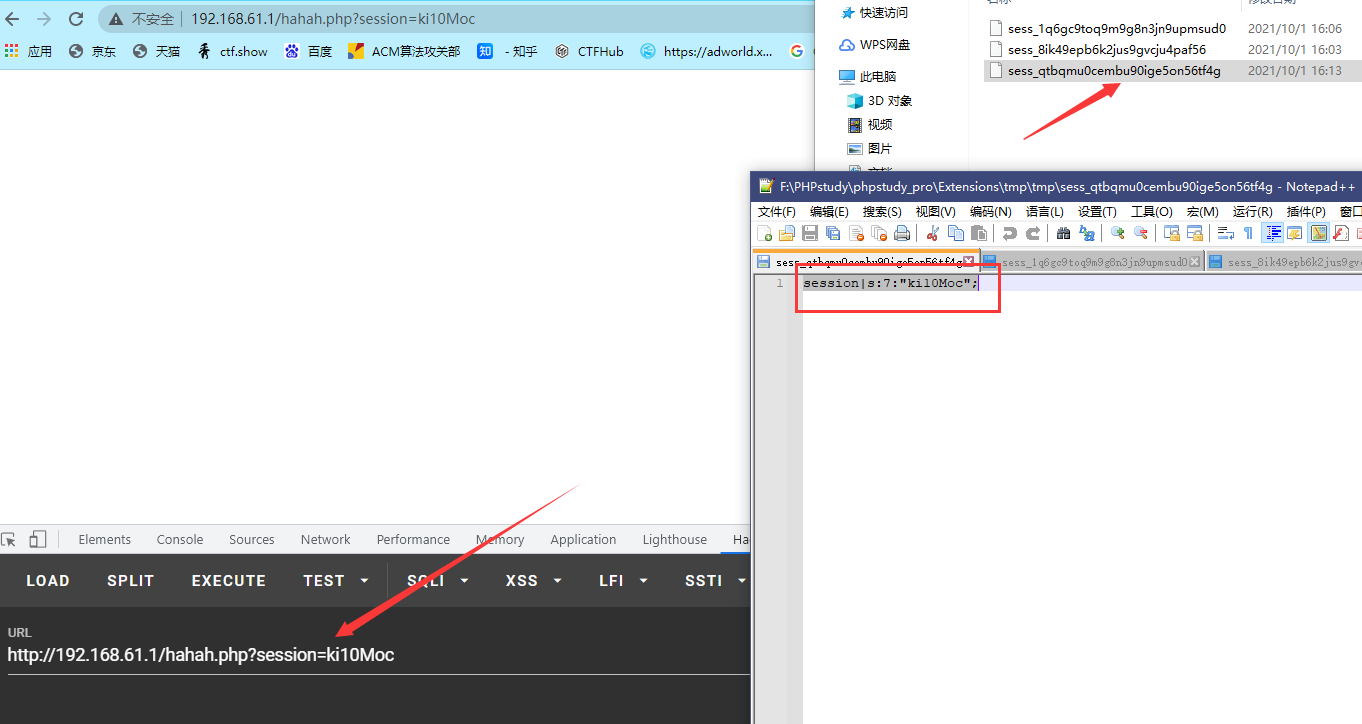Click Close All icon in Notepad++ toolbar
The height and width of the screenshot is (724, 1362).
click(x=880, y=233)
